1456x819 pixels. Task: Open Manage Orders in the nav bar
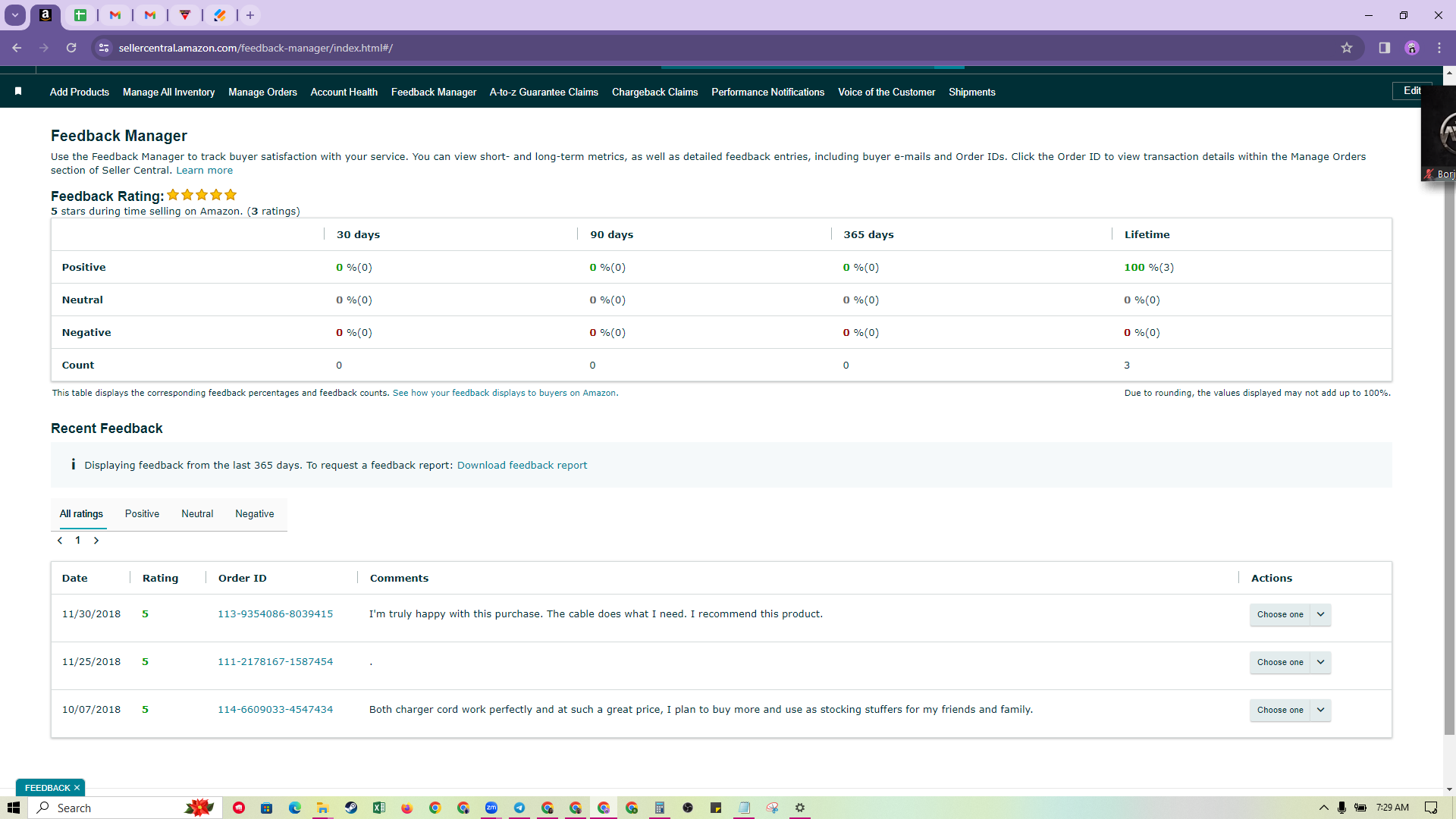(262, 92)
